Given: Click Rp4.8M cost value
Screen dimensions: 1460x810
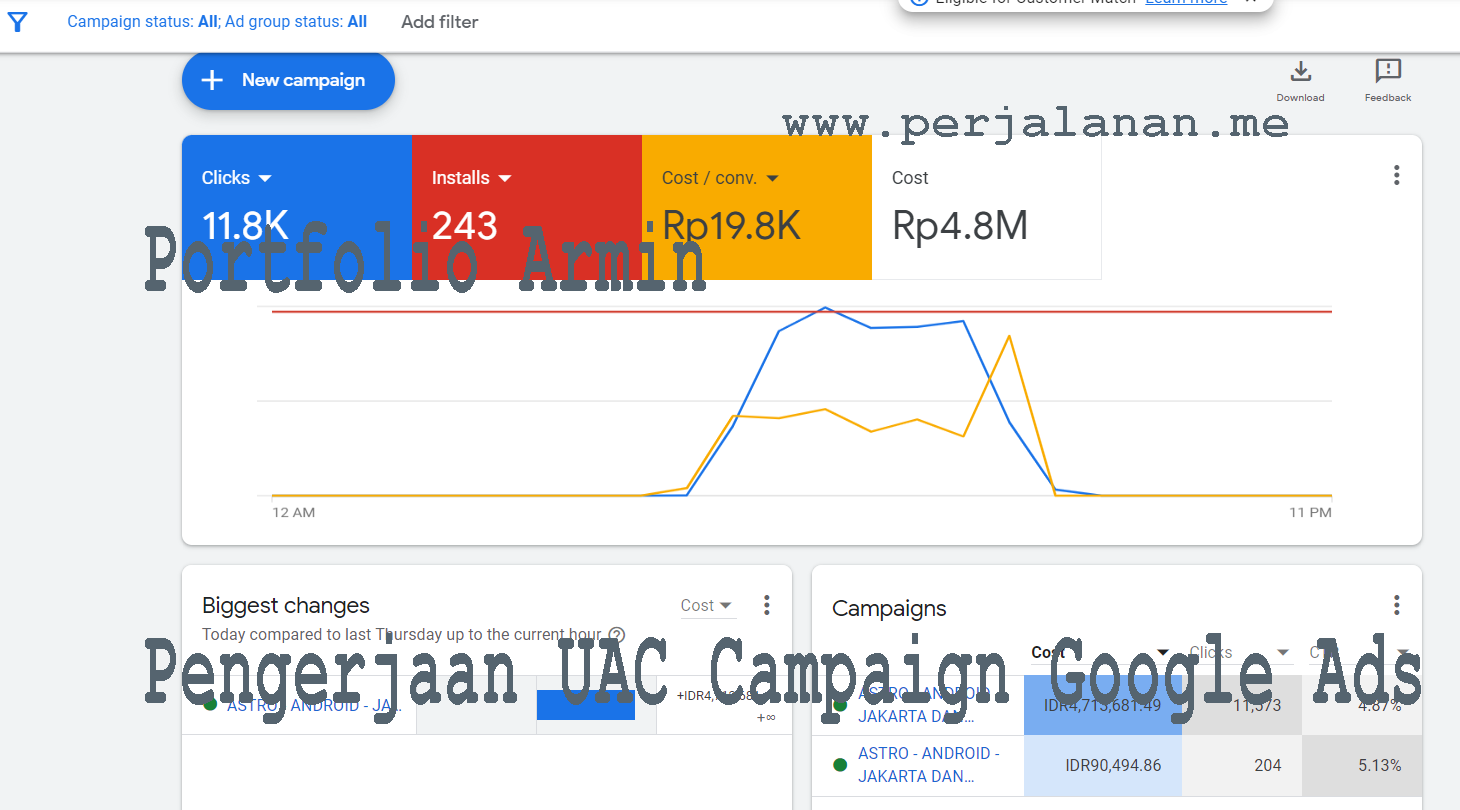Looking at the screenshot, I should pyautogui.click(x=960, y=226).
